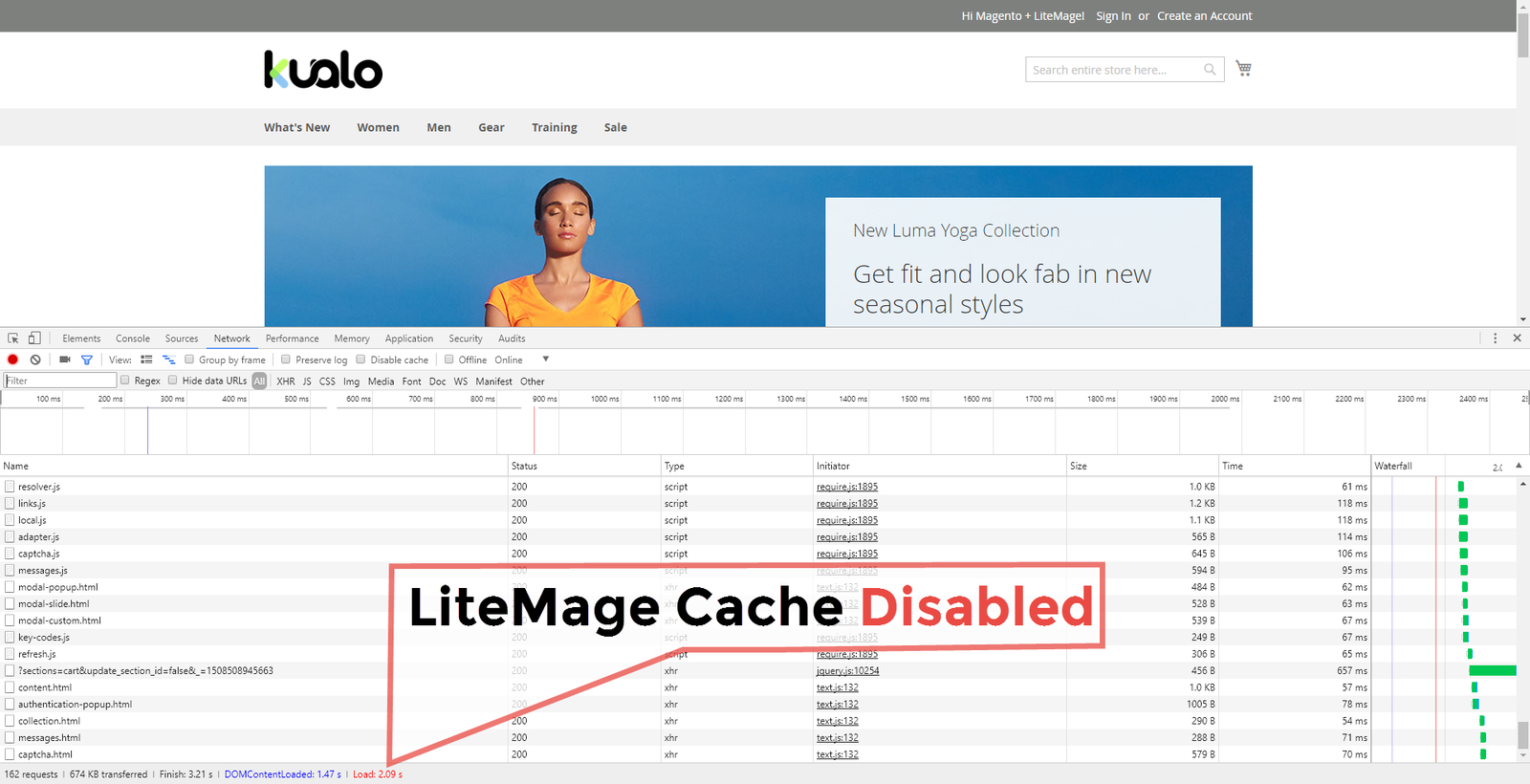Filter requests by Other
Screen dimensions: 1530x784
pyautogui.click(x=533, y=381)
